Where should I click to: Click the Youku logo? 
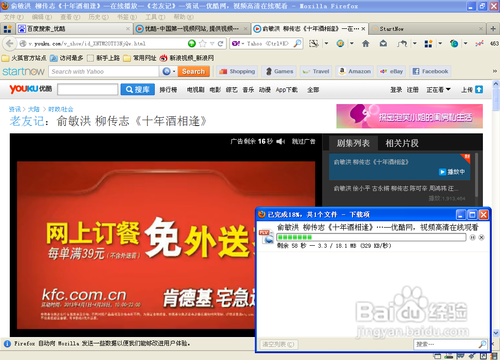coord(31,89)
